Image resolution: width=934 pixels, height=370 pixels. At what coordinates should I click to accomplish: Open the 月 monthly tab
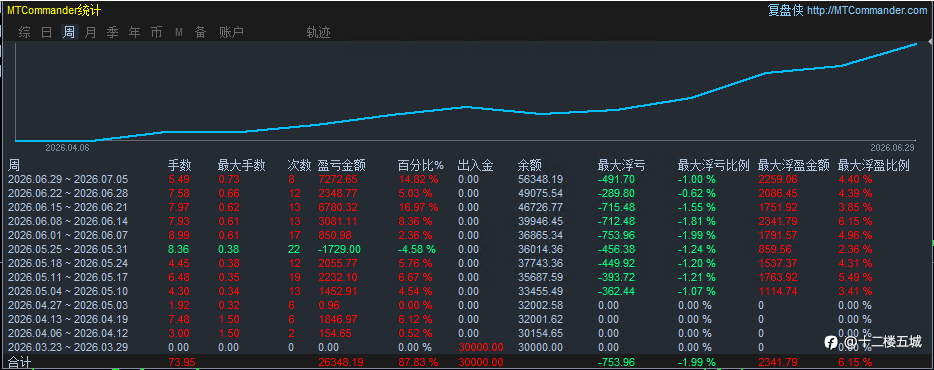pos(91,33)
